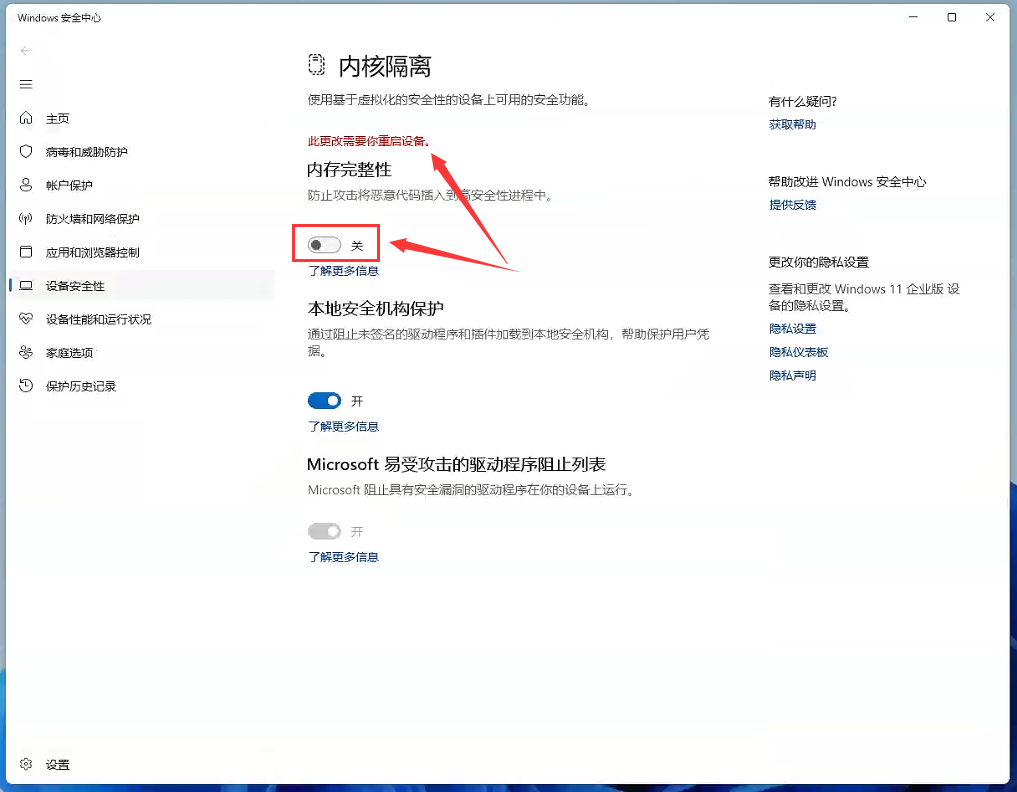Viewport: 1017px width, 792px height.
Task: Click the heart icon for 设备性能和运行状况
Action: click(x=26, y=318)
